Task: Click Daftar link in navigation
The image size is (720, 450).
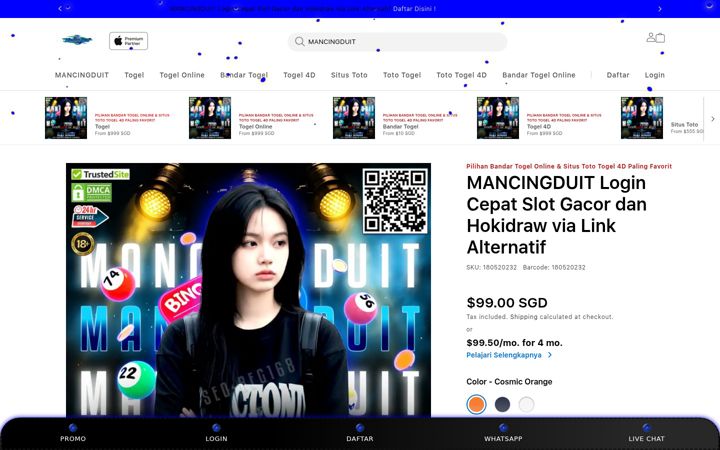Action: point(618,75)
